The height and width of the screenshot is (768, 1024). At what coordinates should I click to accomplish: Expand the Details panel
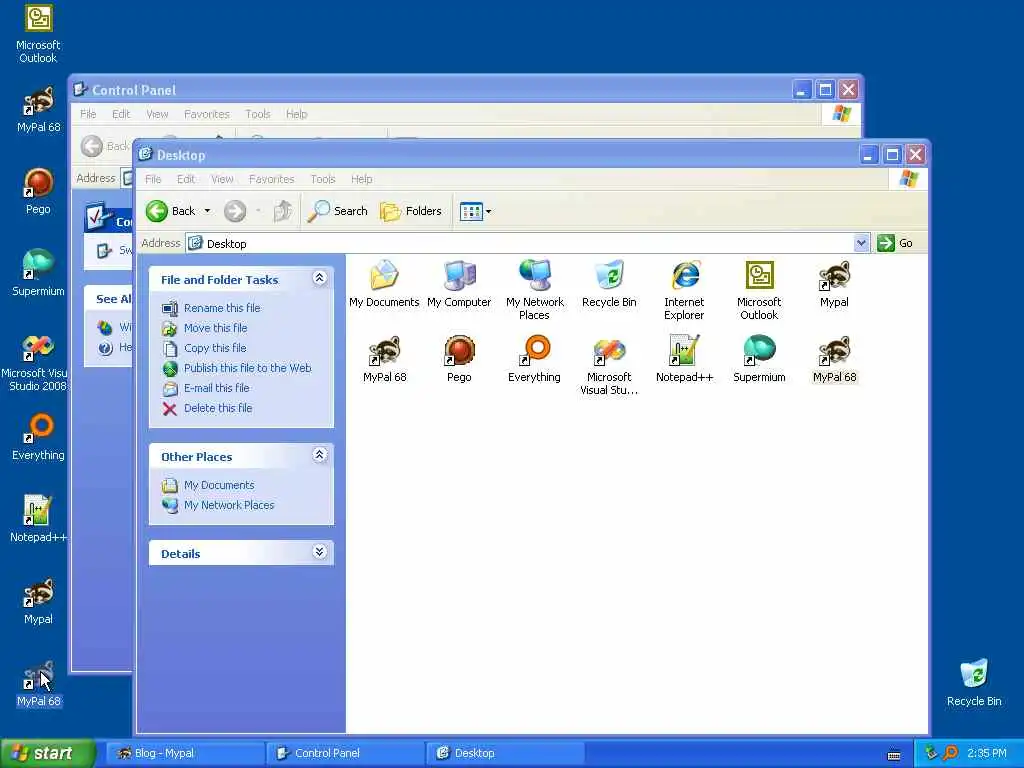319,552
